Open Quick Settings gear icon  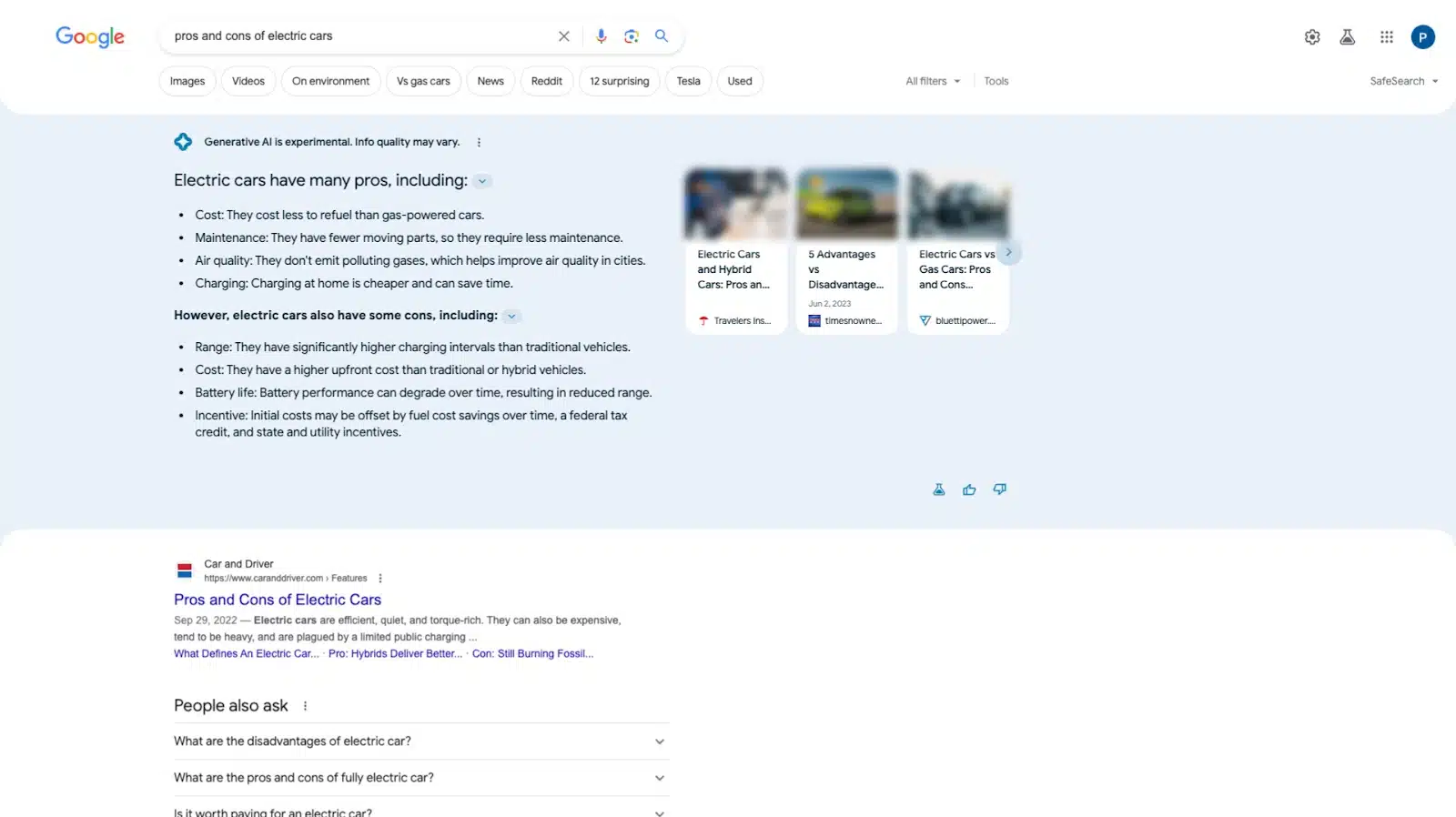[1312, 37]
